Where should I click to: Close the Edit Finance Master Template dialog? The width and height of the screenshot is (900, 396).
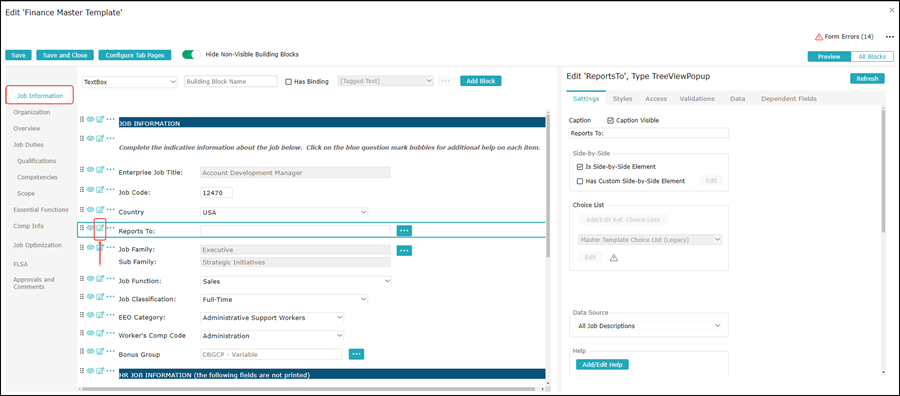(891, 10)
